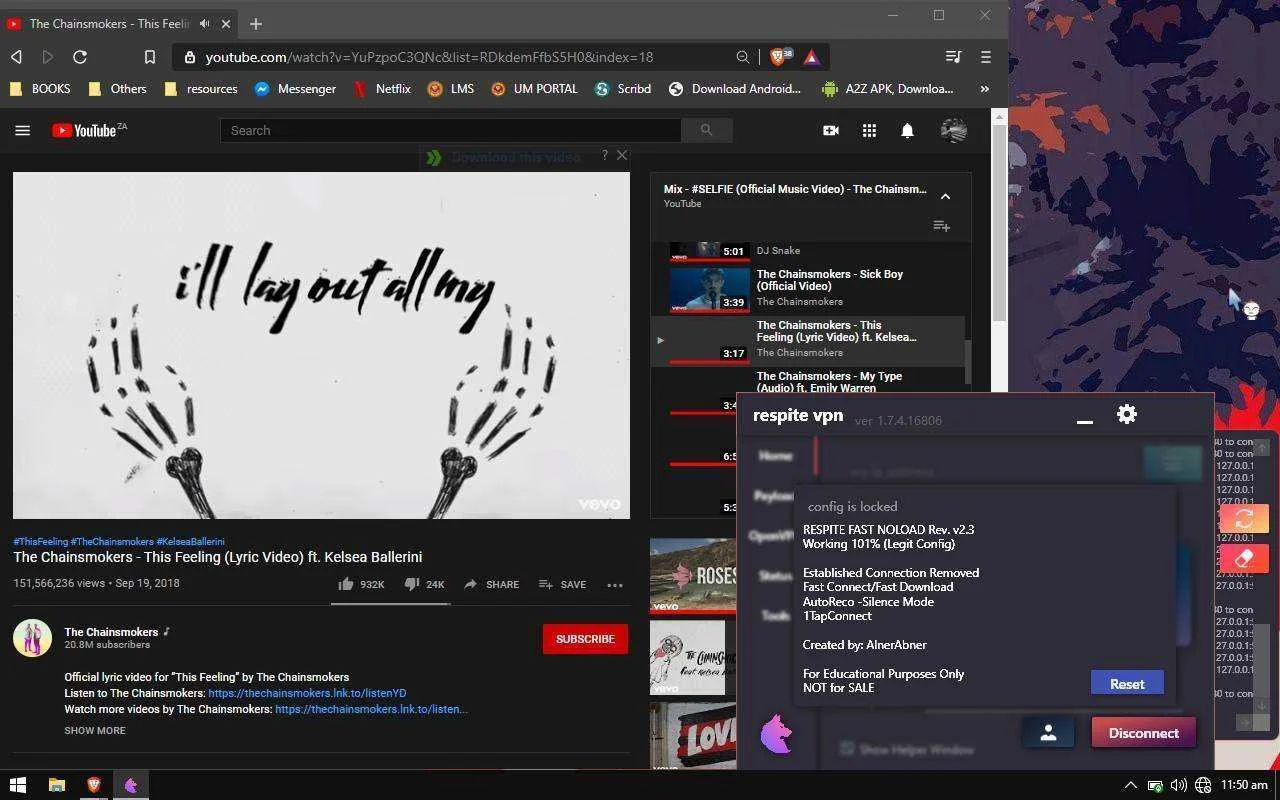
Task: Focus the YouTube search box
Action: click(x=450, y=130)
